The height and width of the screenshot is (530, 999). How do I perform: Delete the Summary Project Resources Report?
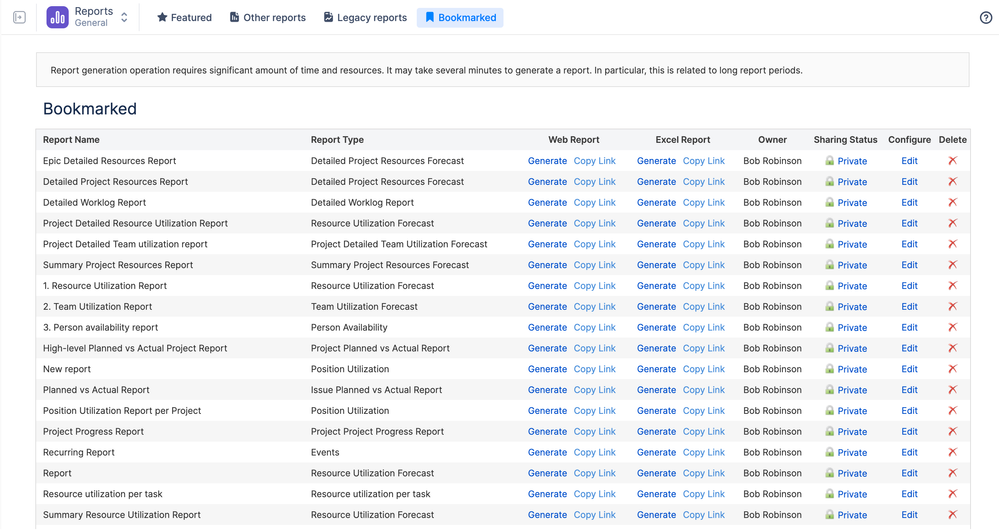952,265
